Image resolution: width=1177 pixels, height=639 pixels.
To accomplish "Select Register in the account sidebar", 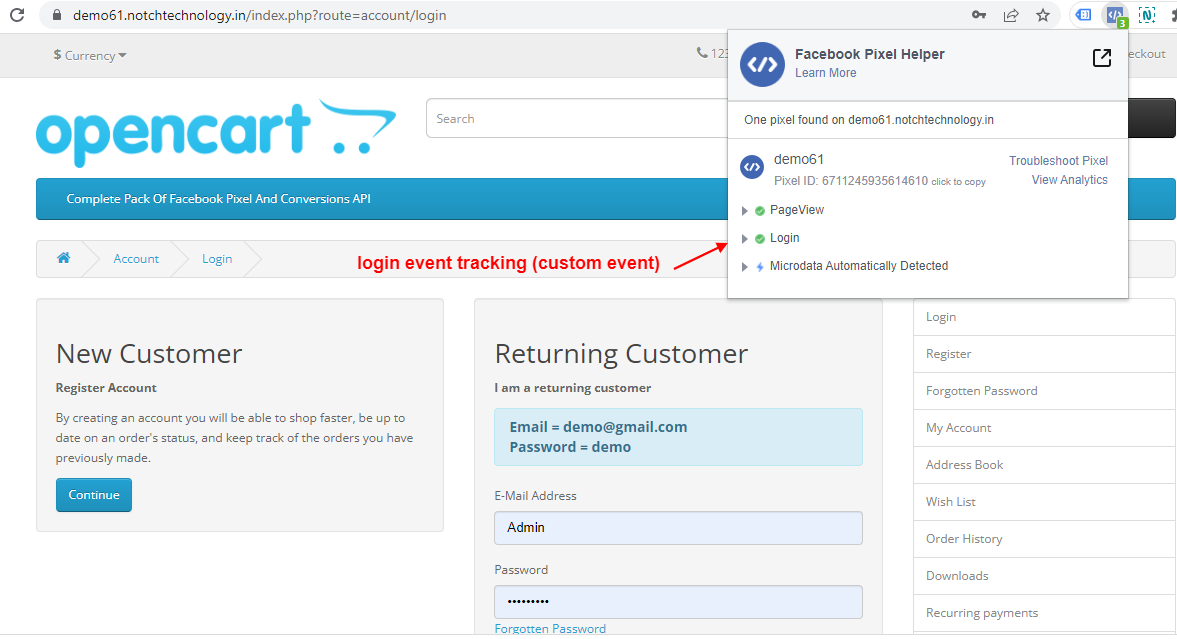I will coord(1044,354).
